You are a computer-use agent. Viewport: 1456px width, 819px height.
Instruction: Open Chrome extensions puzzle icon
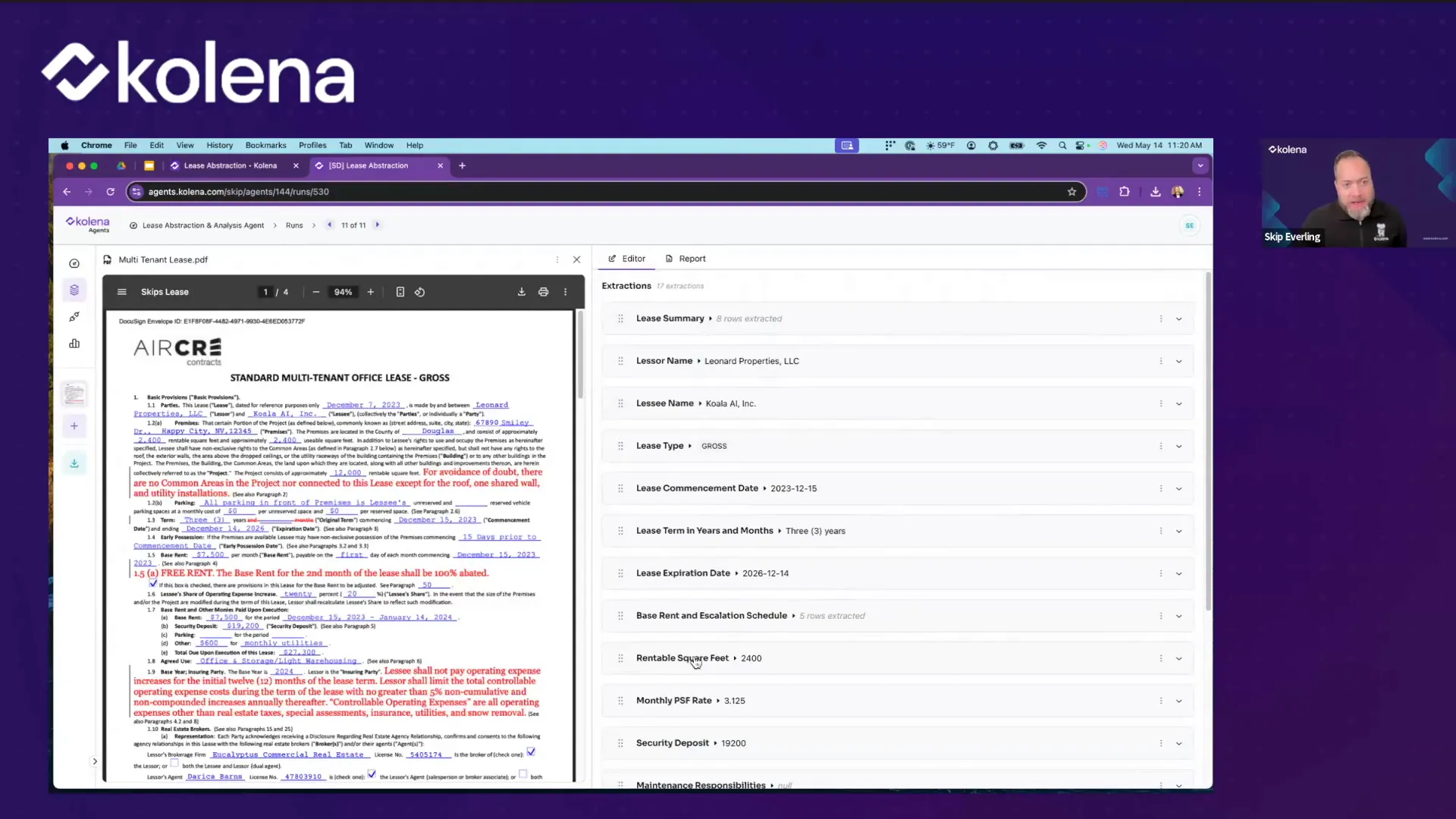click(x=1125, y=192)
